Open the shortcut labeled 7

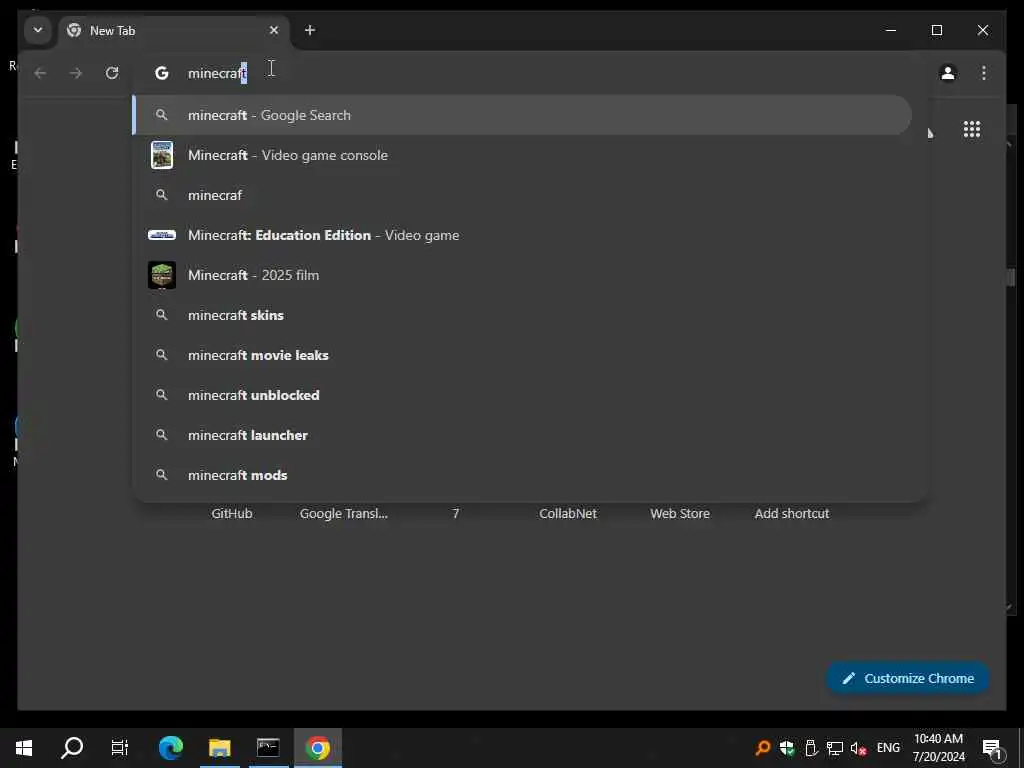[456, 513]
